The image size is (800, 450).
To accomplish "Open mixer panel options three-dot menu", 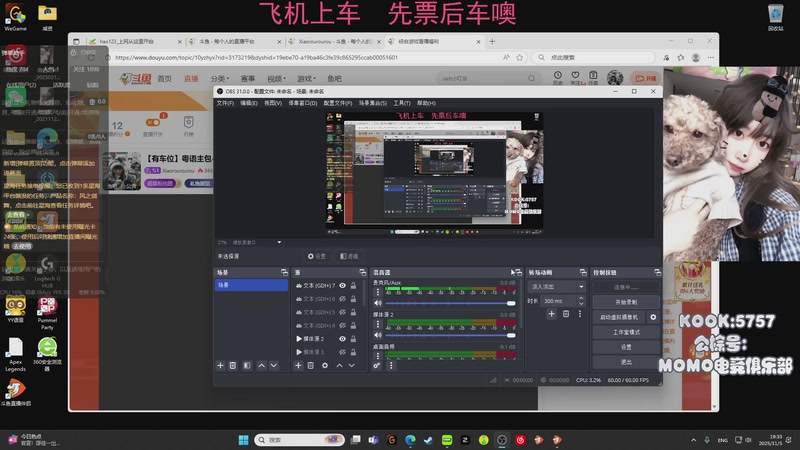I will 391,365.
